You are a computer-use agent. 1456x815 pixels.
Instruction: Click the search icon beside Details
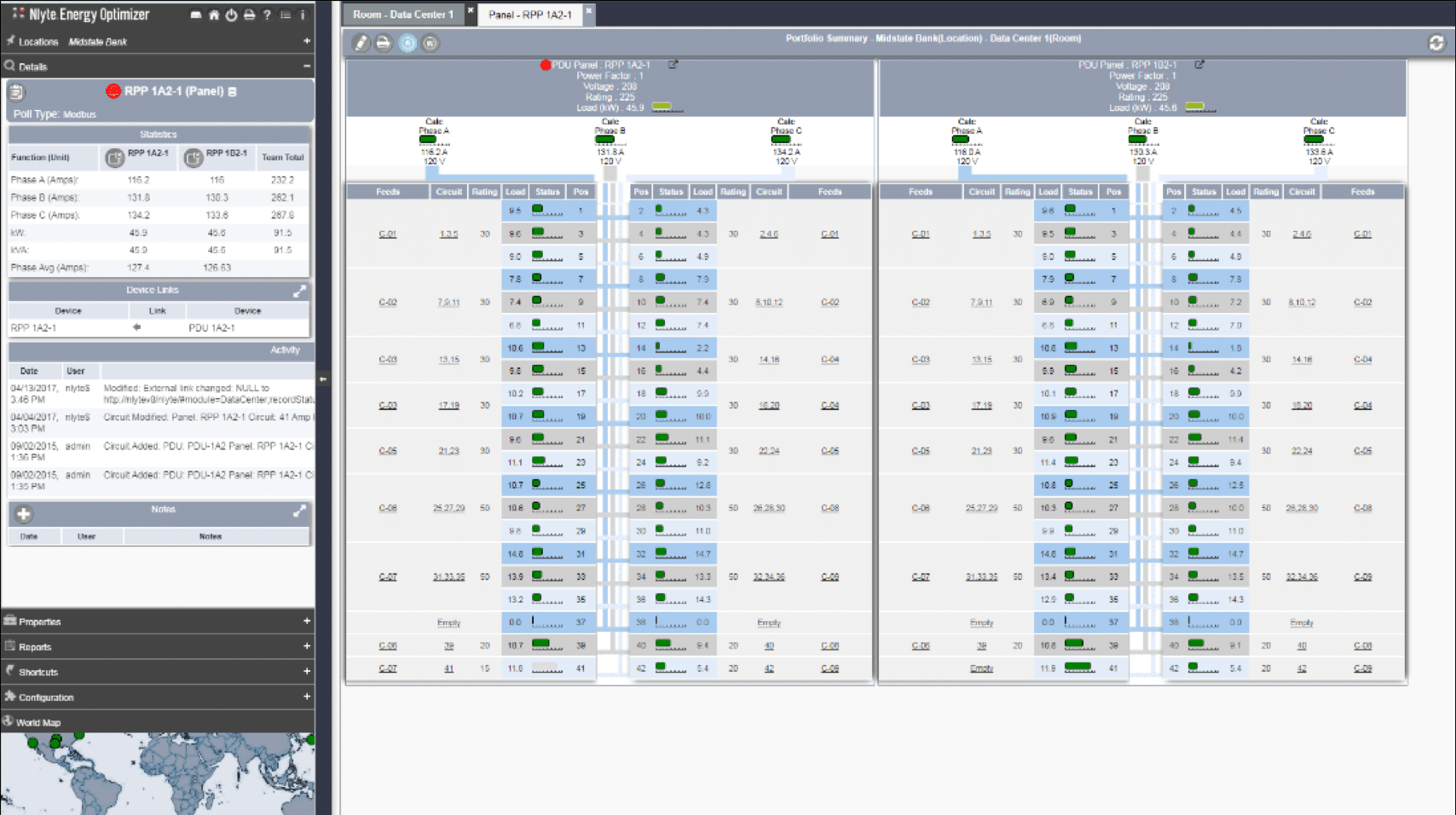10,66
